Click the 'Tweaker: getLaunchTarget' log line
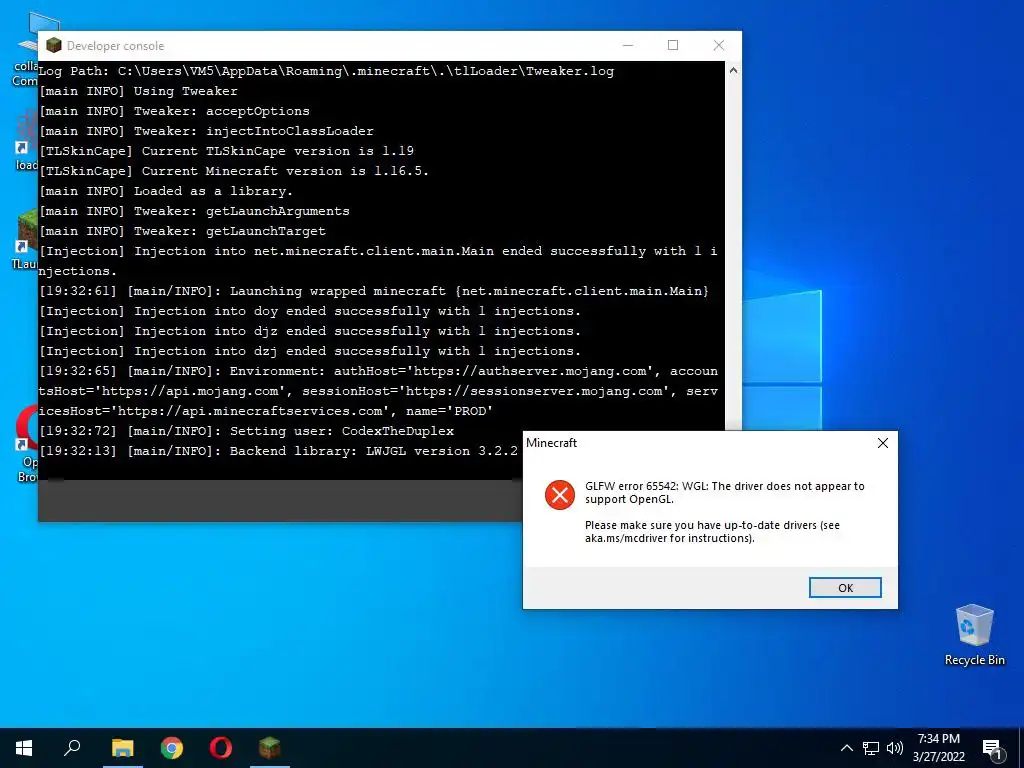 (182, 231)
